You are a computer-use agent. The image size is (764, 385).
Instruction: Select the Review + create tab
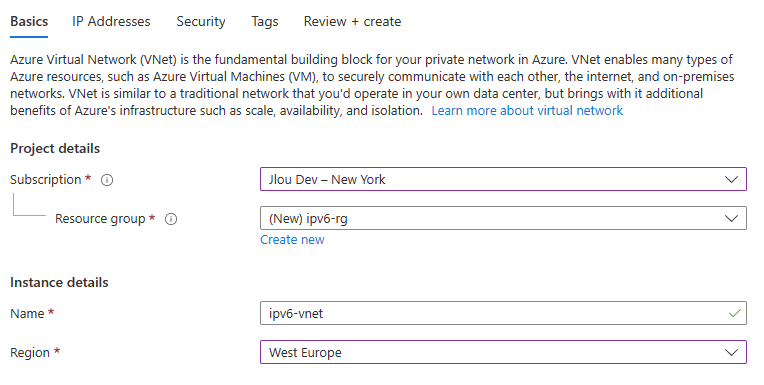[352, 21]
